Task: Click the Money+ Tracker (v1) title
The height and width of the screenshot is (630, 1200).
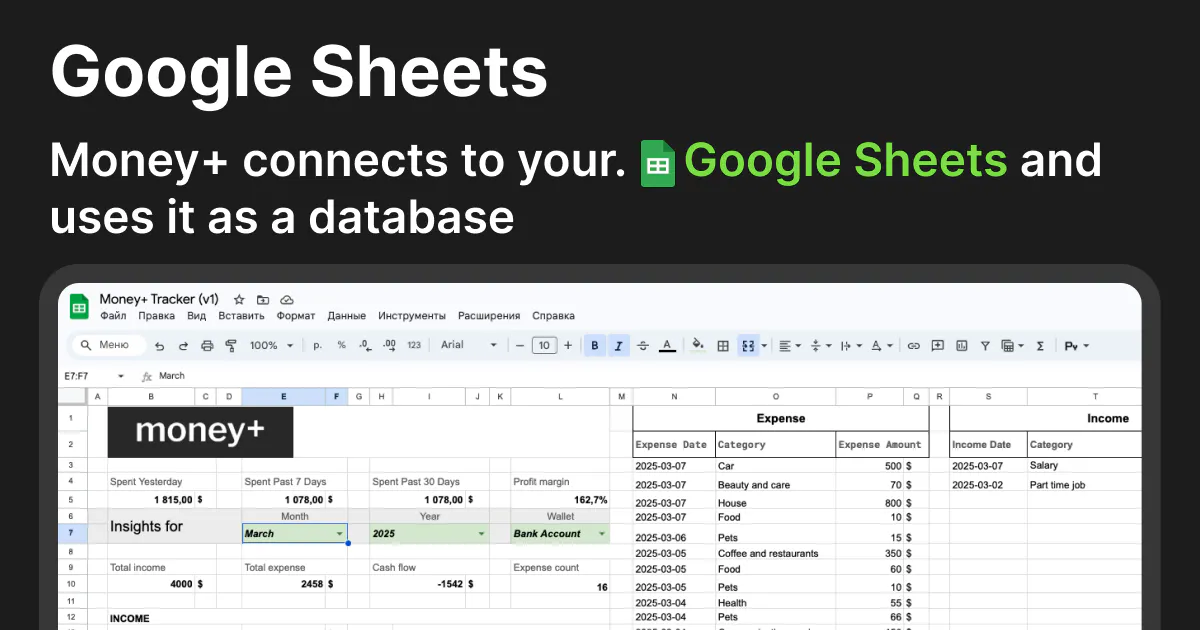Action: coord(159,299)
